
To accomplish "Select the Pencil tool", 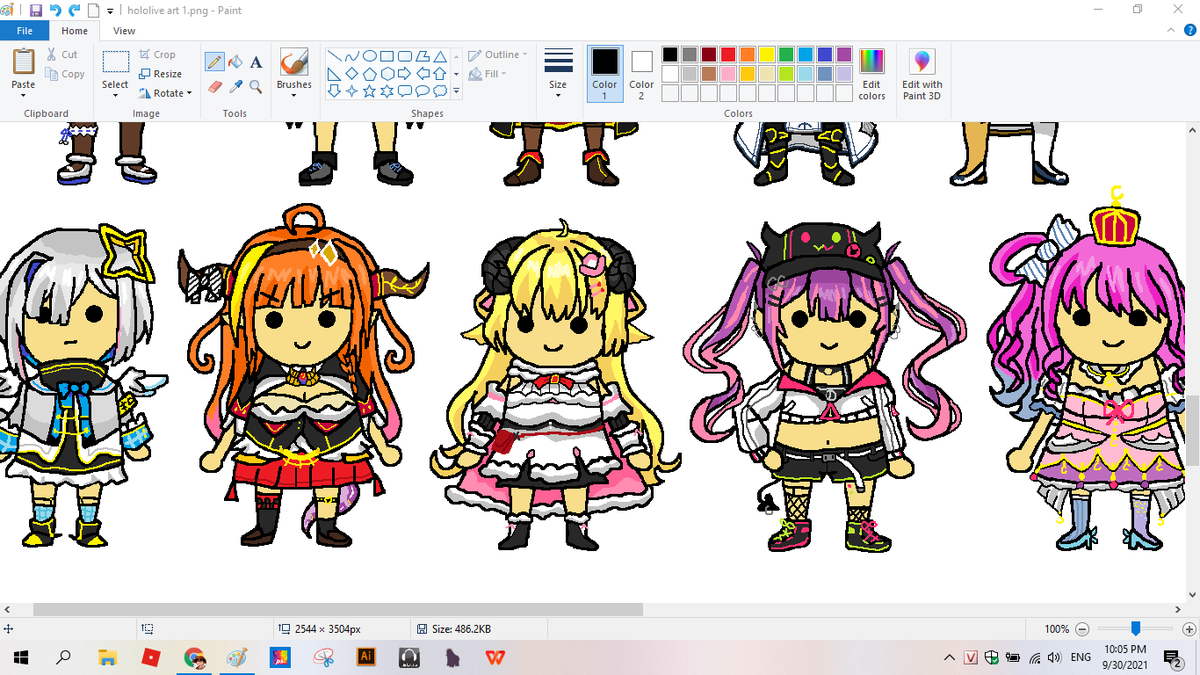I will [x=214, y=62].
